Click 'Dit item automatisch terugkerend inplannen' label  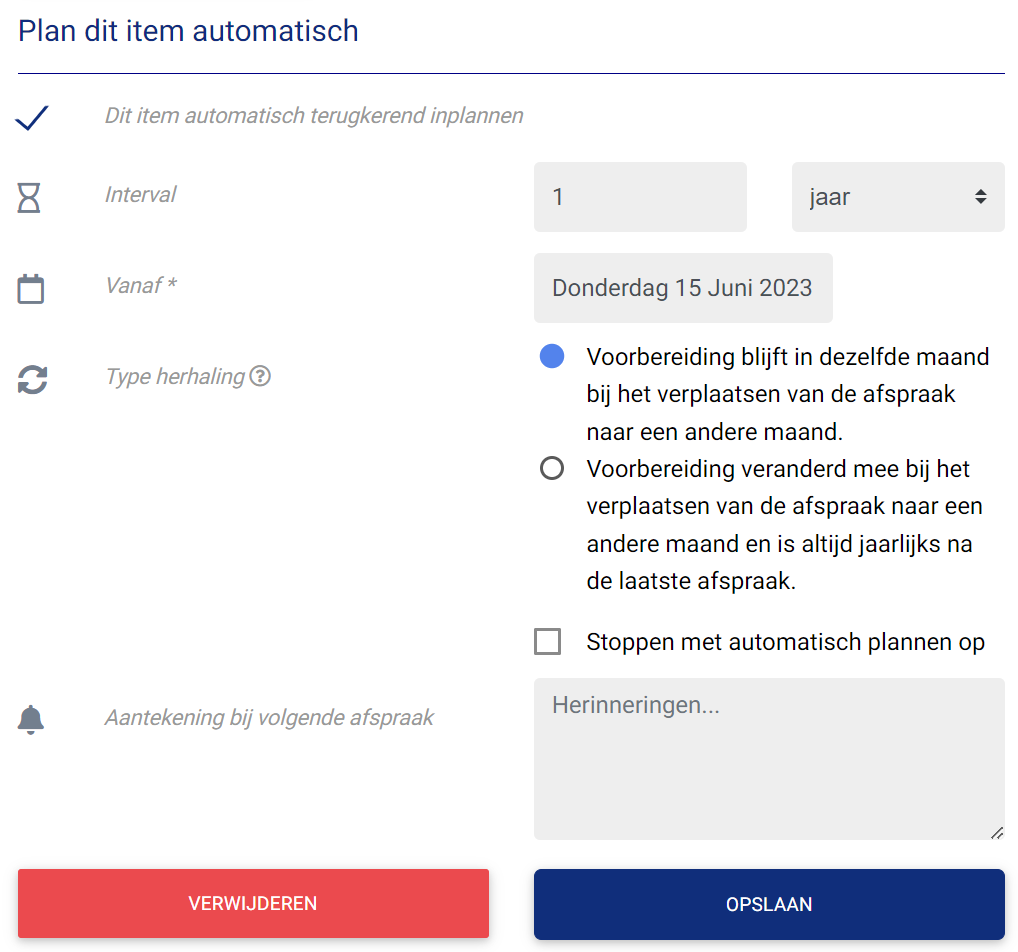pyautogui.click(x=314, y=116)
